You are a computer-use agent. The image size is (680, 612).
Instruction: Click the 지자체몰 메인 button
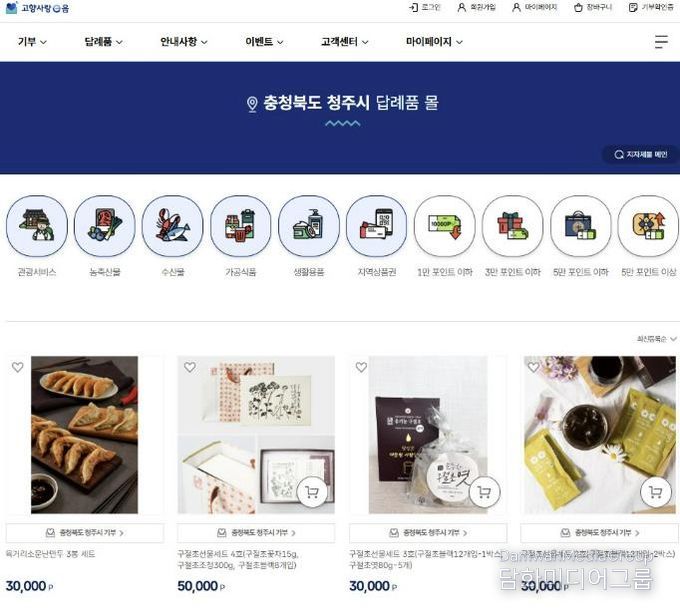tap(641, 154)
